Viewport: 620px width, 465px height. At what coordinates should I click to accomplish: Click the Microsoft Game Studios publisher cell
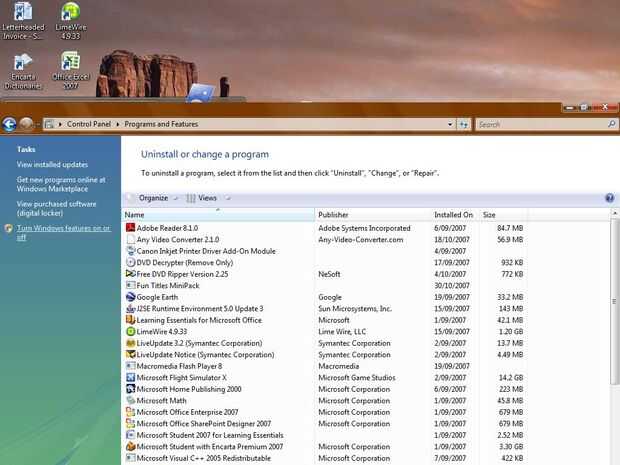click(x=357, y=377)
